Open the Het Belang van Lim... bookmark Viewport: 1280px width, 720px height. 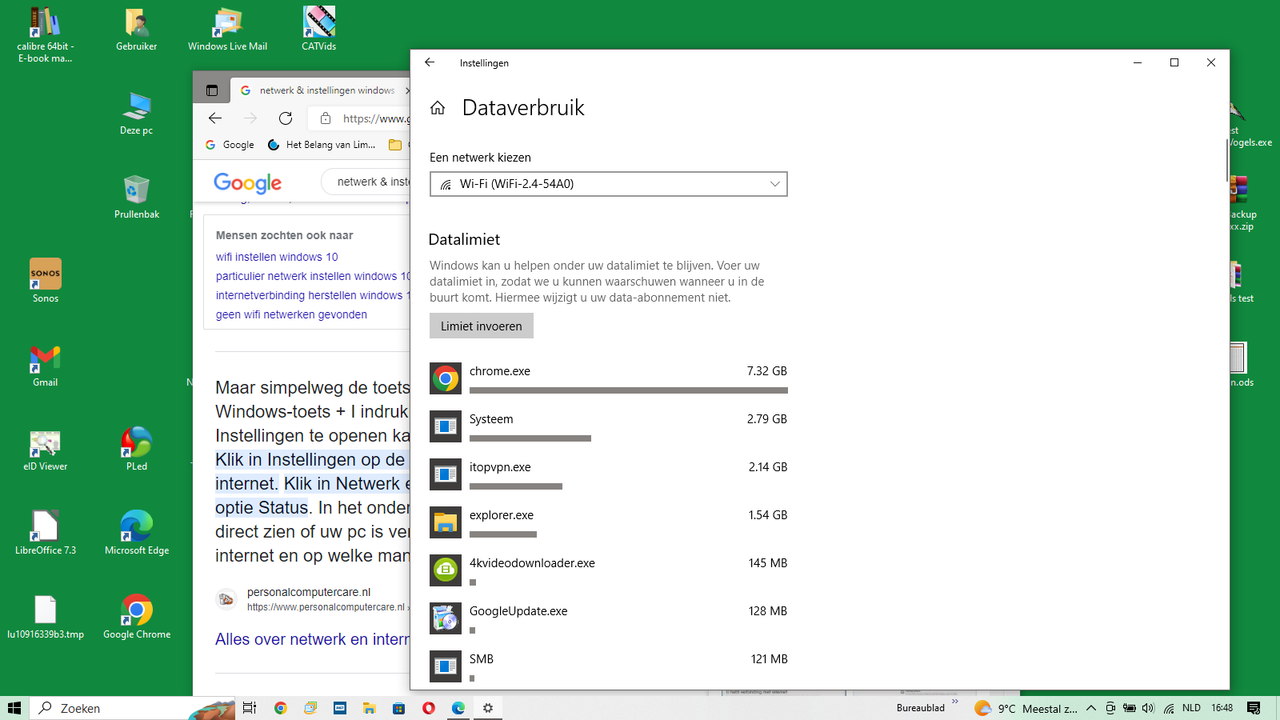(321, 145)
